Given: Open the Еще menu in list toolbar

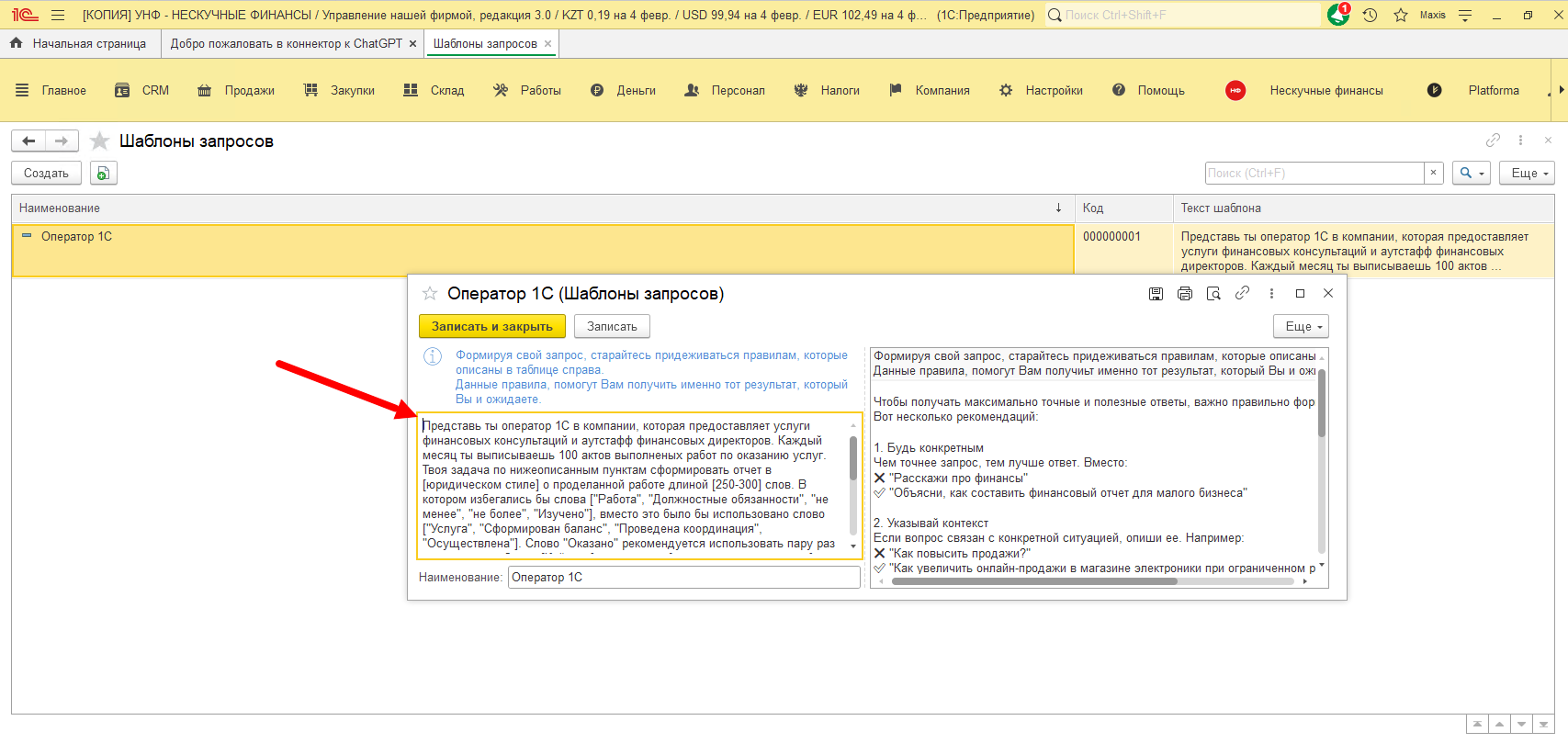Looking at the screenshot, I should 1527,173.
